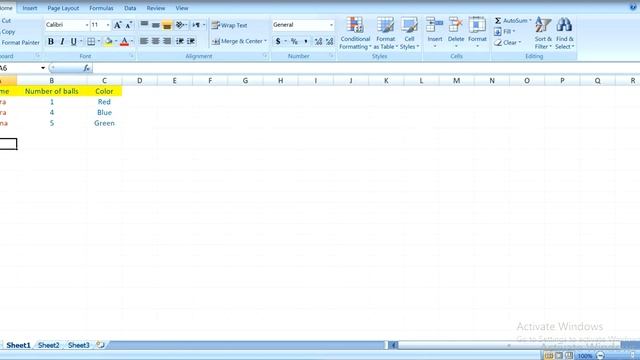
Task: Click Merge & Center
Action: [239, 41]
